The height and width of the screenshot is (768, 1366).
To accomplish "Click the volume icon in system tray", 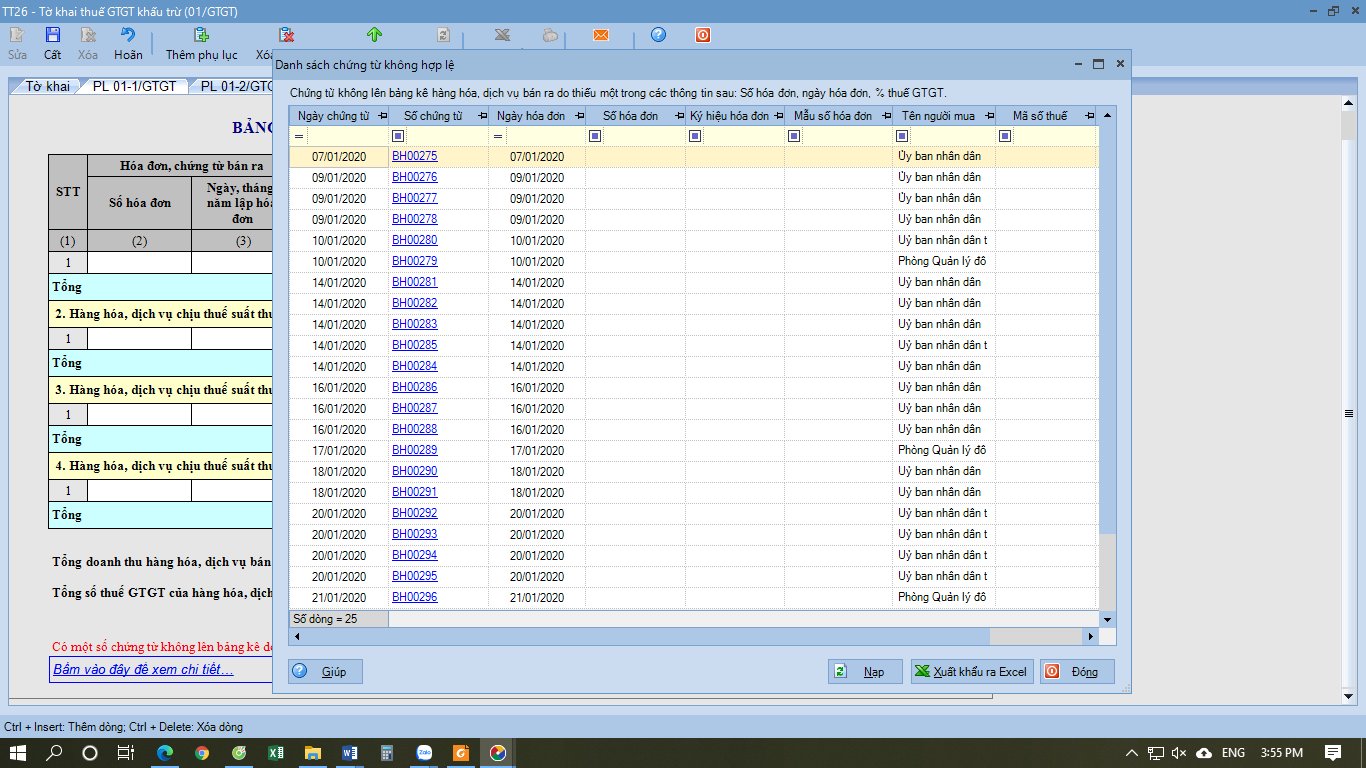I will click(1179, 753).
